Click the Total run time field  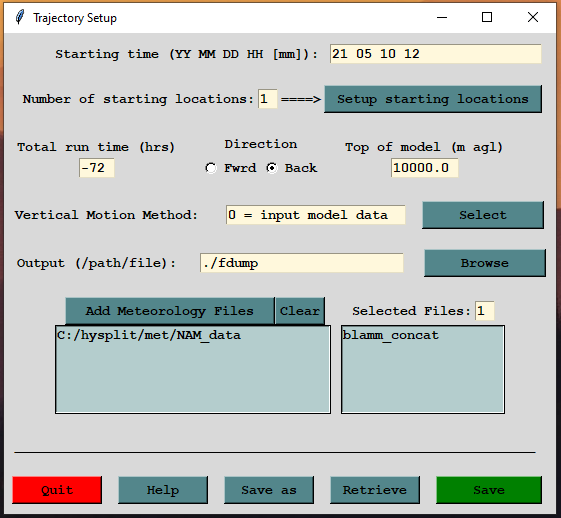(97, 168)
